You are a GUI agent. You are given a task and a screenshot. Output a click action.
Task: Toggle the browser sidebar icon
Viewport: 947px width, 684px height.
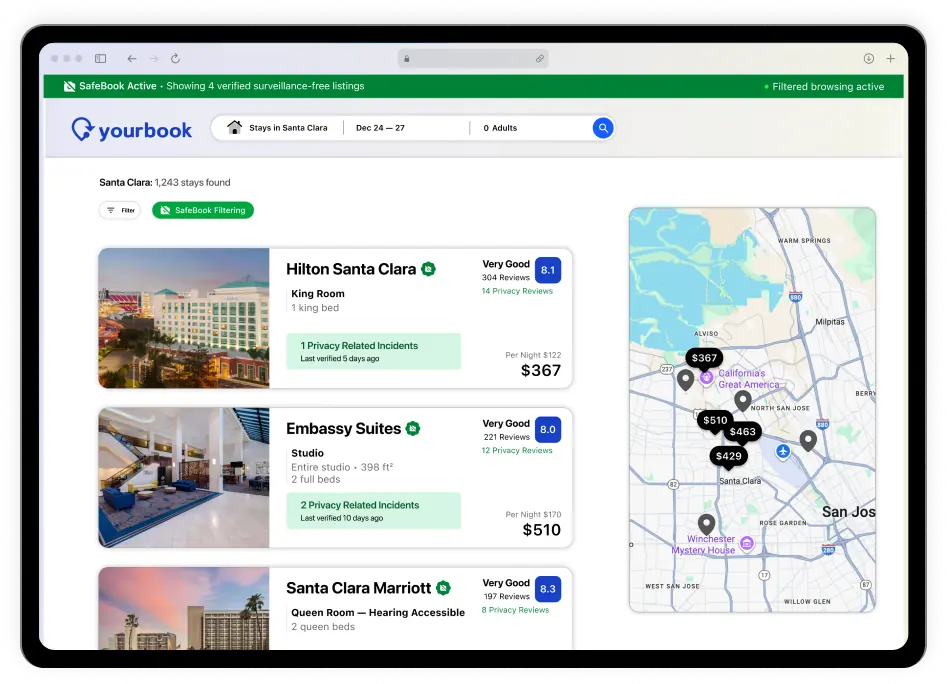coord(100,59)
